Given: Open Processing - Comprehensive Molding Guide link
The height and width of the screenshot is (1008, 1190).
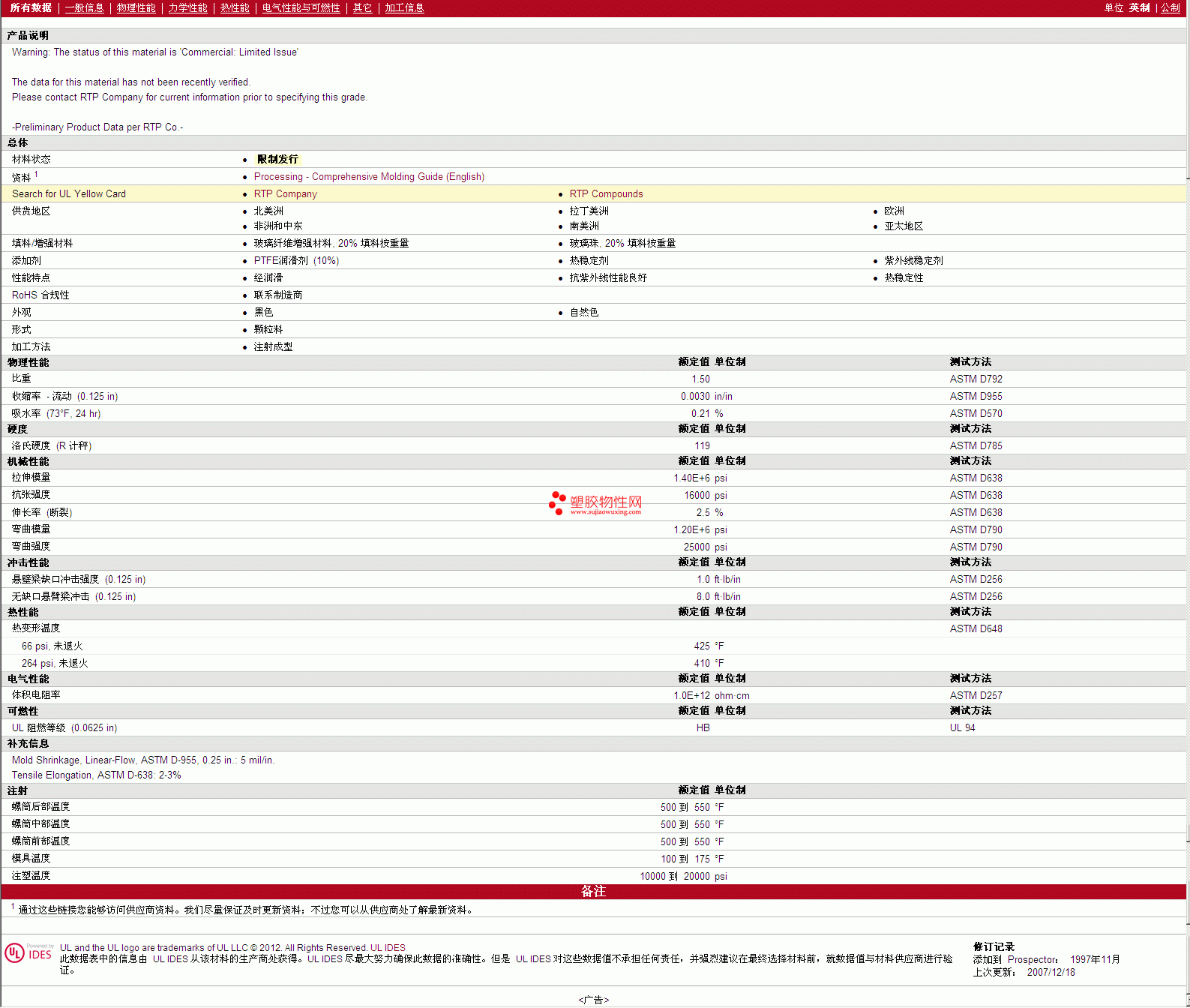Looking at the screenshot, I should pyautogui.click(x=369, y=177).
